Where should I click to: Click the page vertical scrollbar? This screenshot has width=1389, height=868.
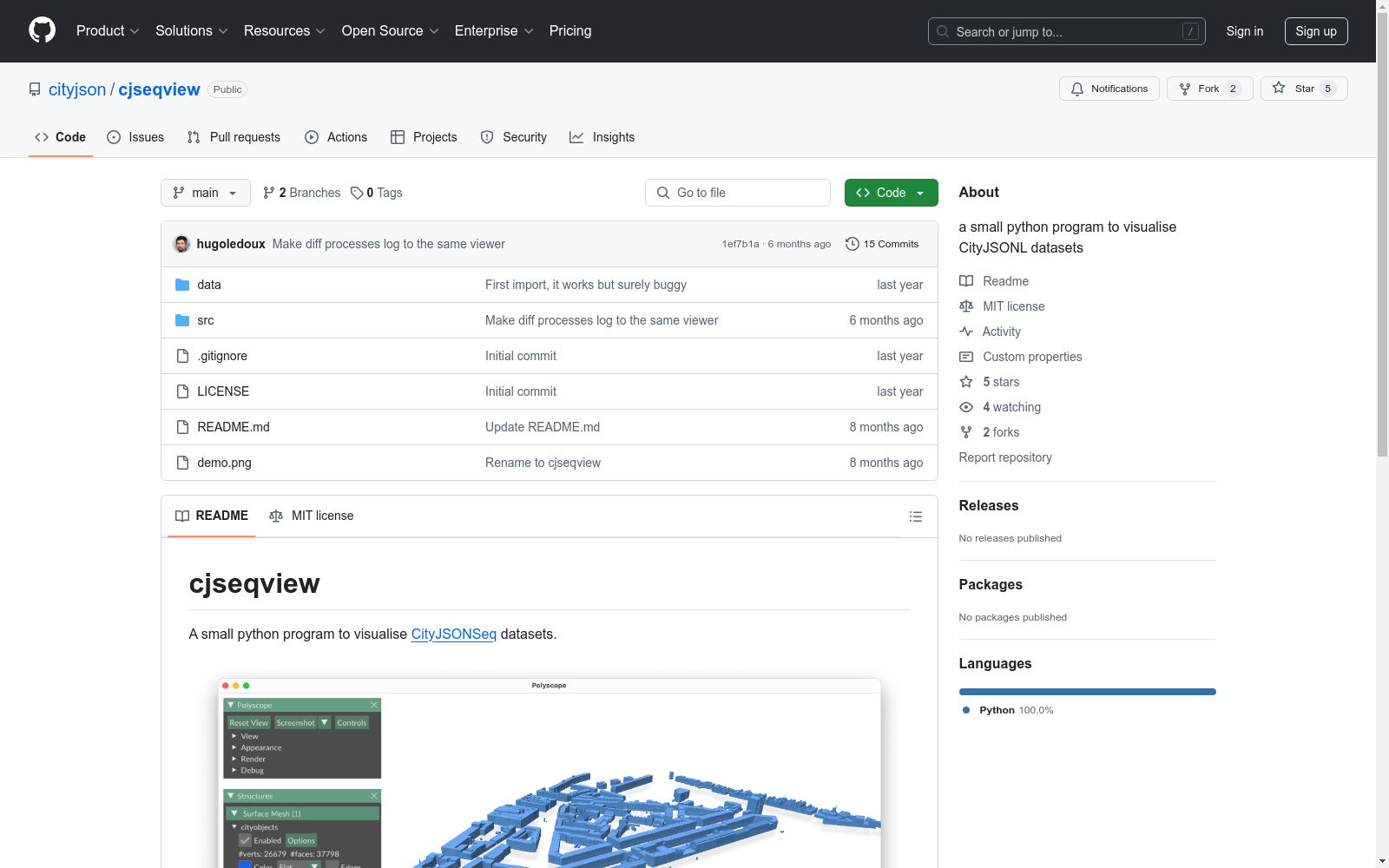coord(1383,234)
